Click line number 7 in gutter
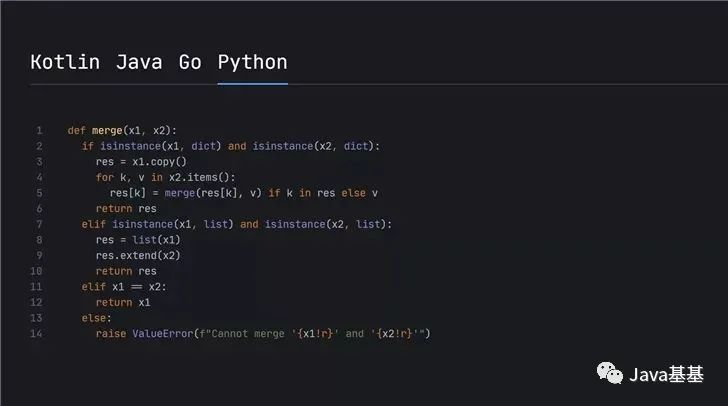The image size is (728, 406). [x=39, y=224]
